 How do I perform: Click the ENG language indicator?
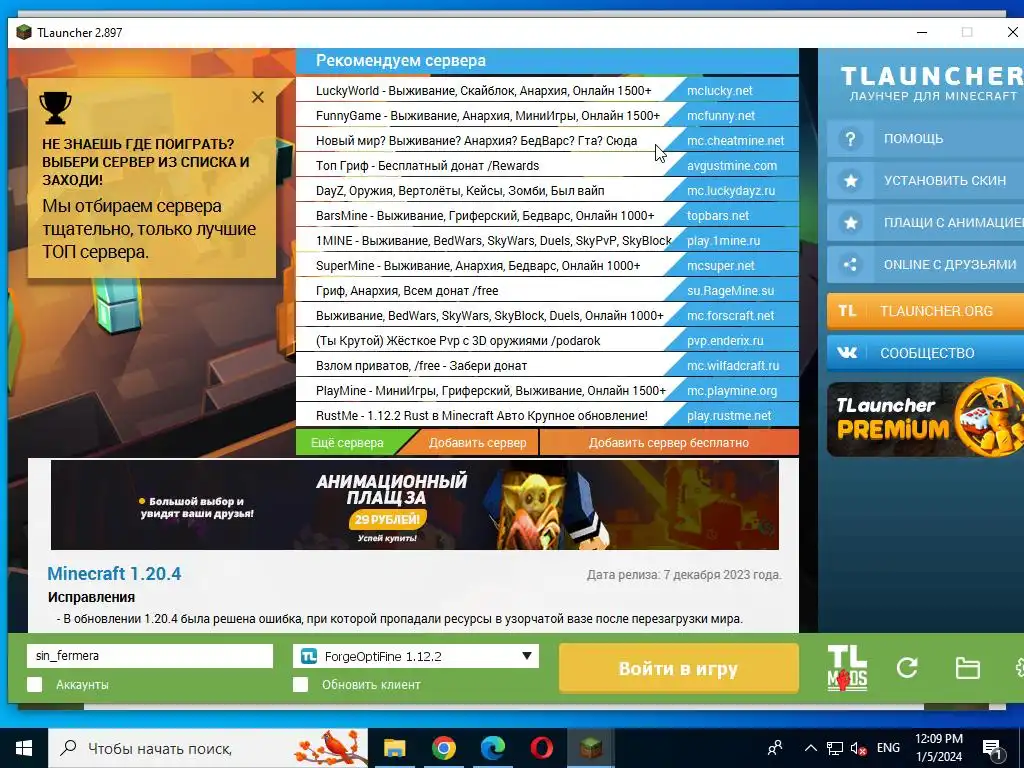888,748
